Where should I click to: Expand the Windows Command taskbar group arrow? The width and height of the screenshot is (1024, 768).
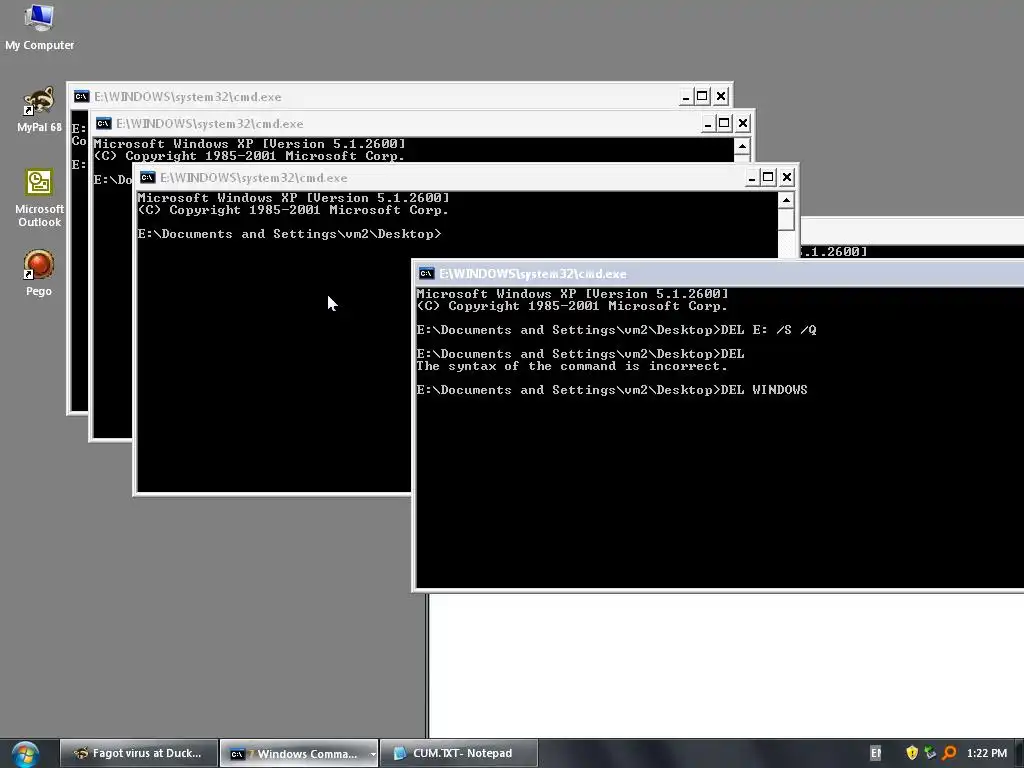[x=373, y=754]
